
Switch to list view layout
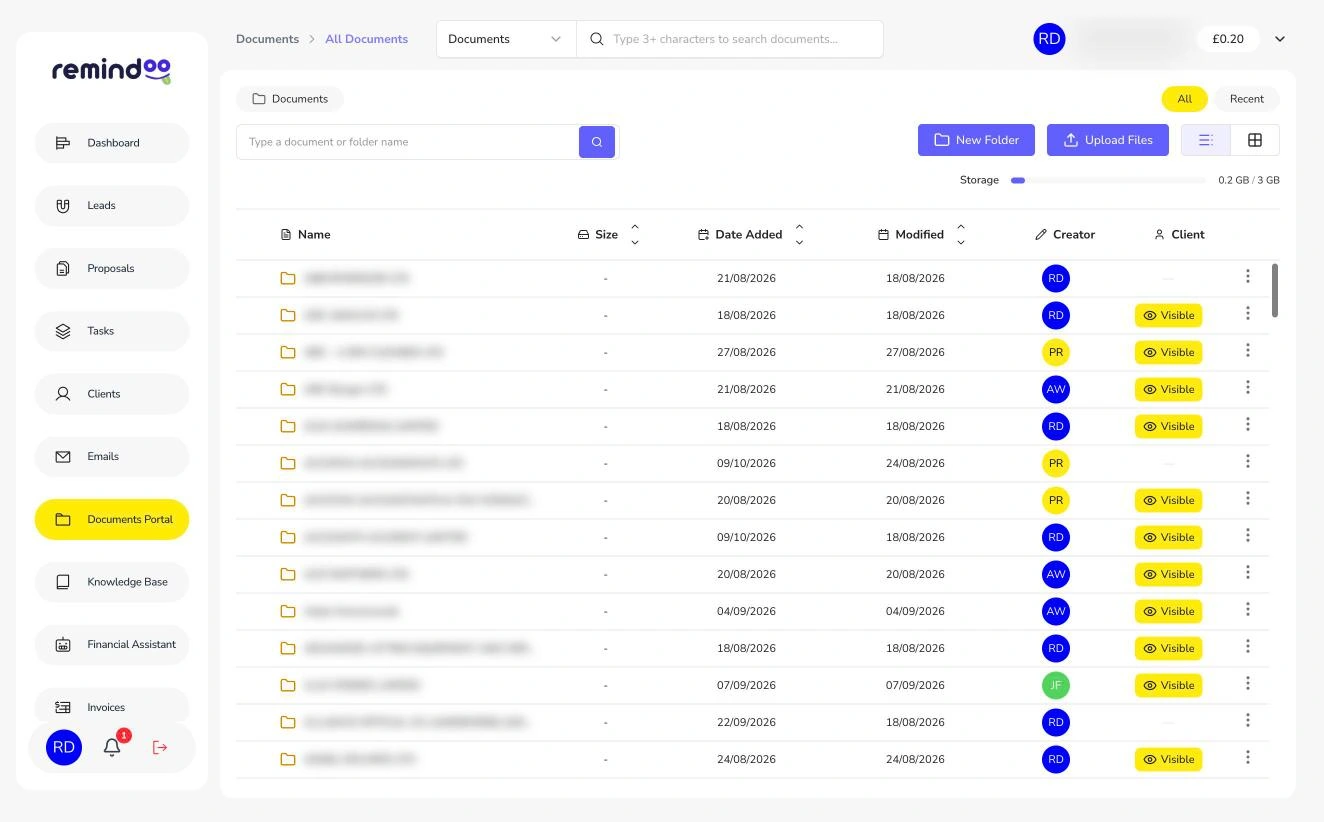tap(1206, 140)
